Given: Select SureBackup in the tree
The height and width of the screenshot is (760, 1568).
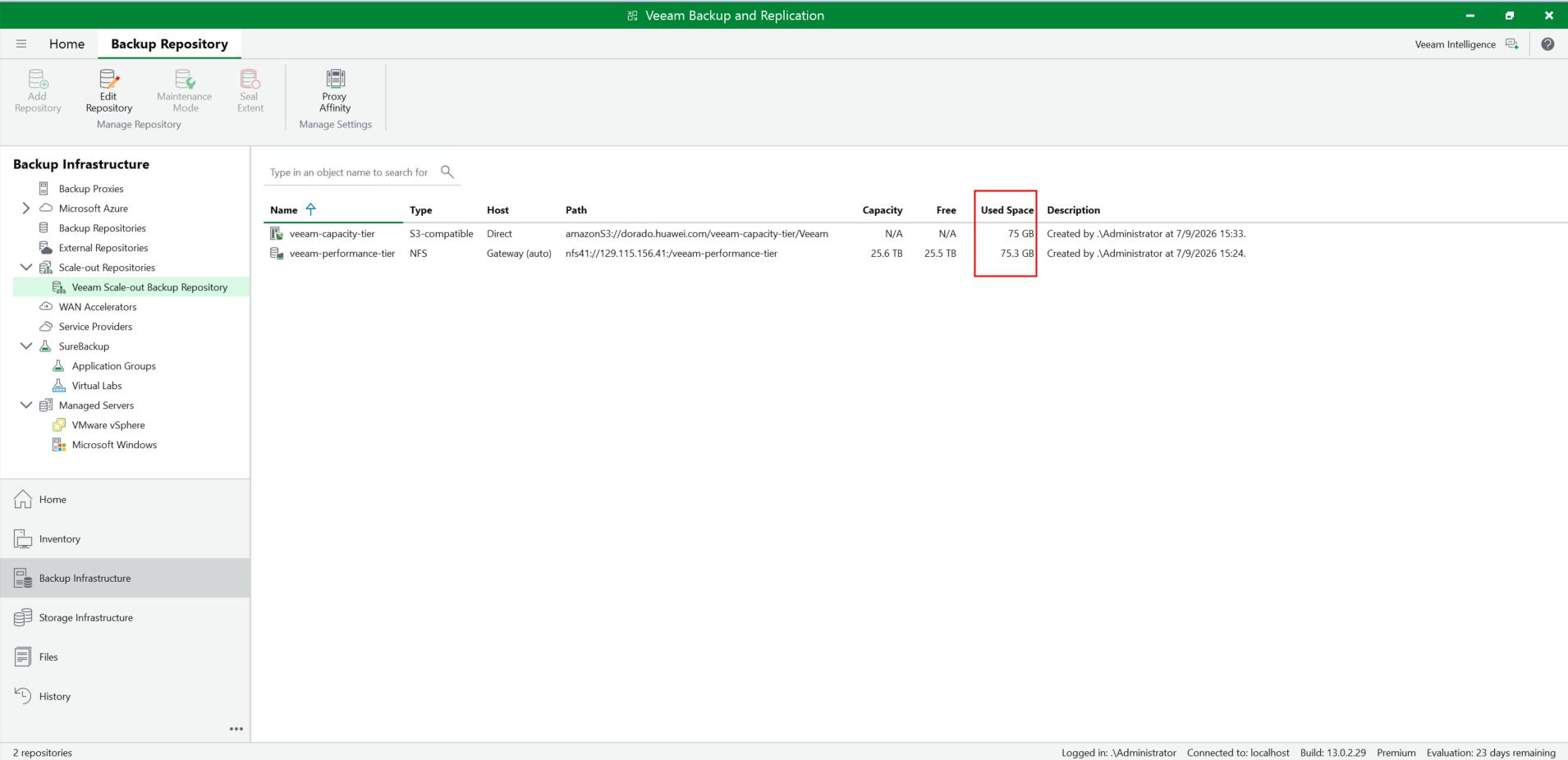Looking at the screenshot, I should point(84,346).
